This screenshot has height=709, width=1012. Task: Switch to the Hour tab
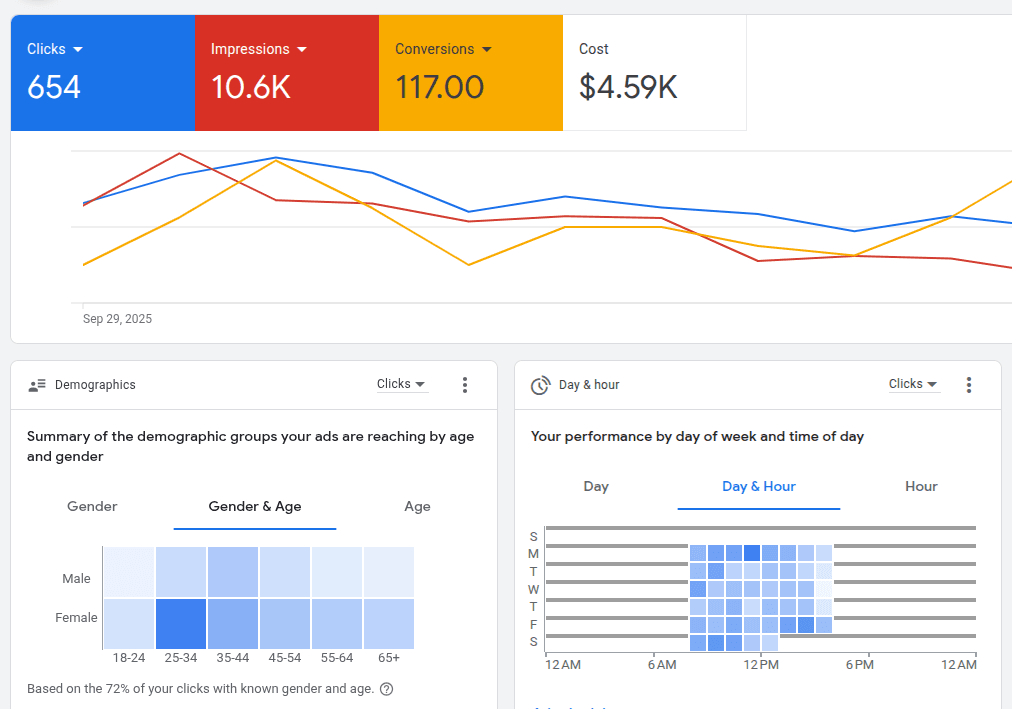(x=920, y=487)
